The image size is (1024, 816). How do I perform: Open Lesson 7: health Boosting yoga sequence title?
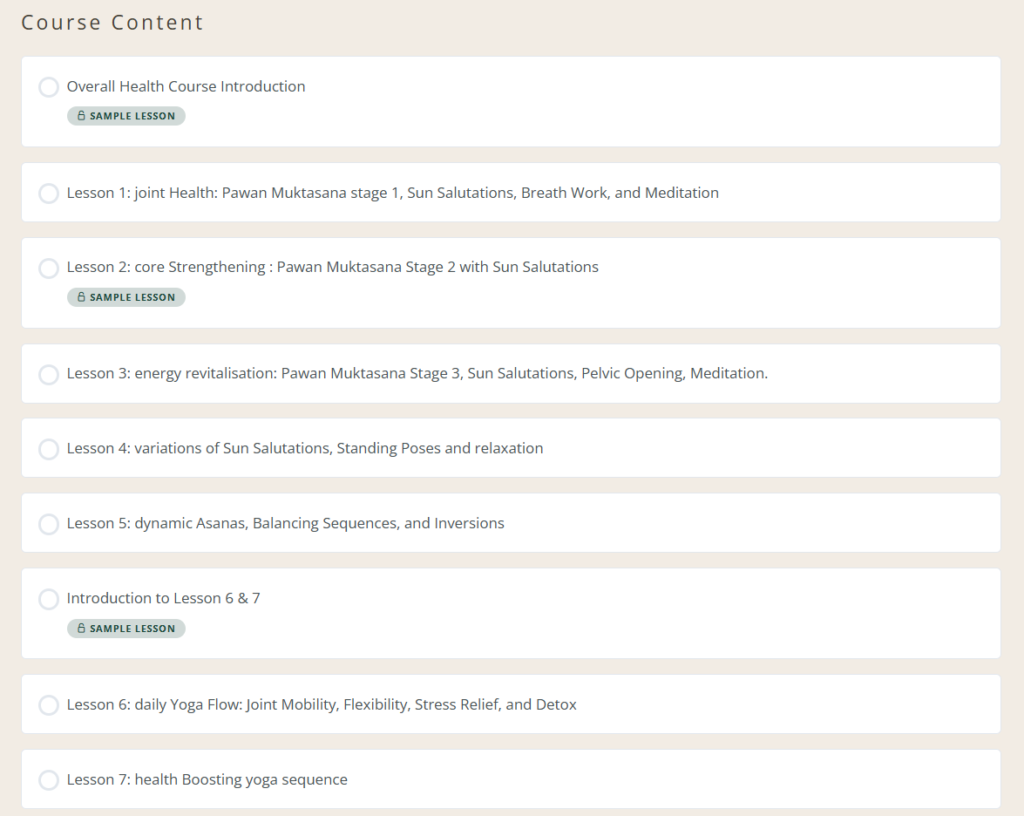(207, 780)
